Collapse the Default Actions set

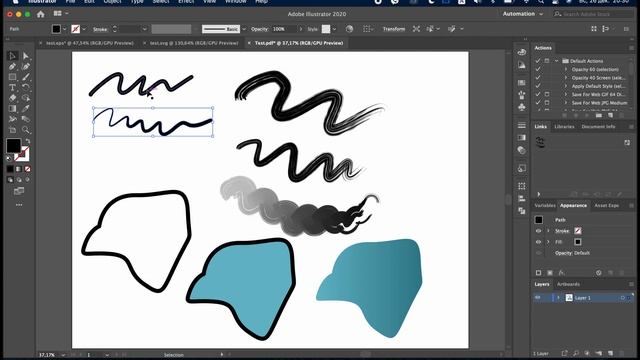tap(556, 61)
